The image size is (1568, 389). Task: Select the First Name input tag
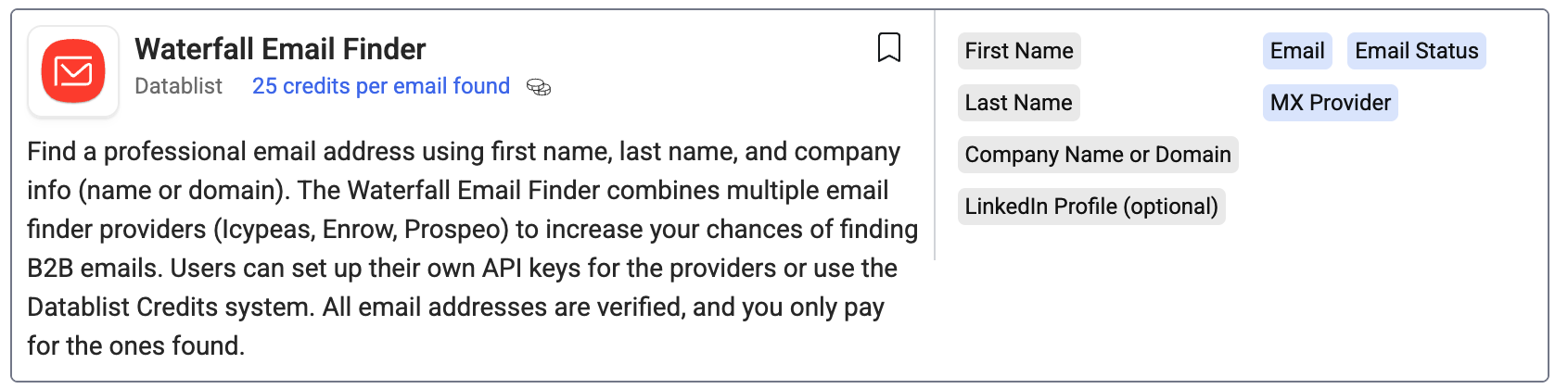(1019, 51)
